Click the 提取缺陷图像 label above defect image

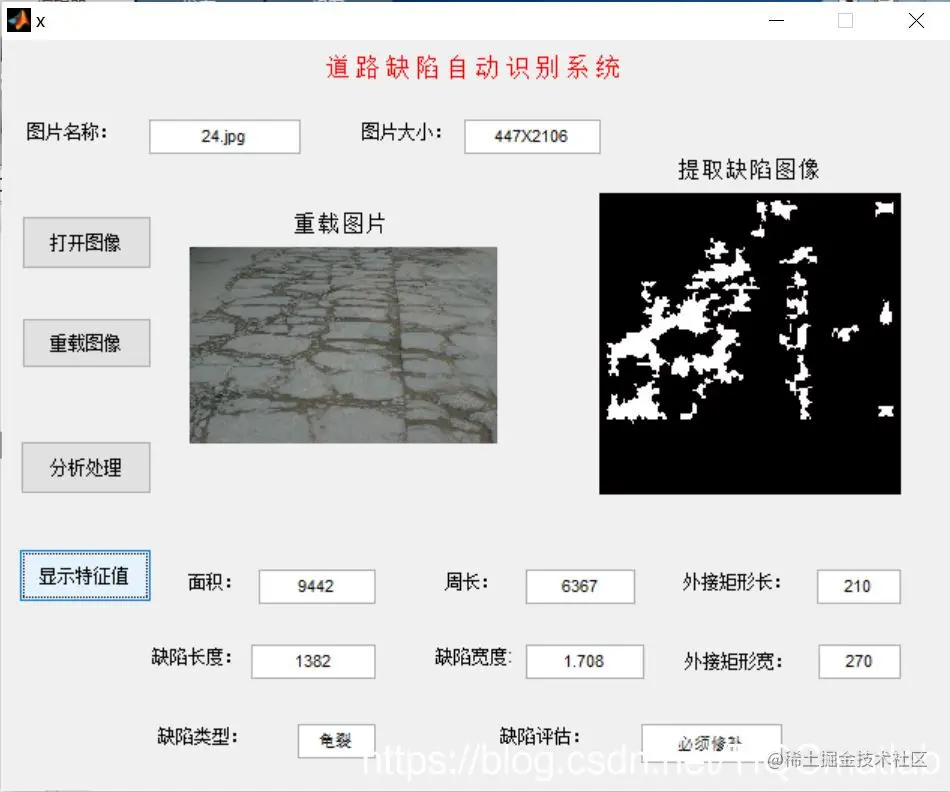pos(749,169)
